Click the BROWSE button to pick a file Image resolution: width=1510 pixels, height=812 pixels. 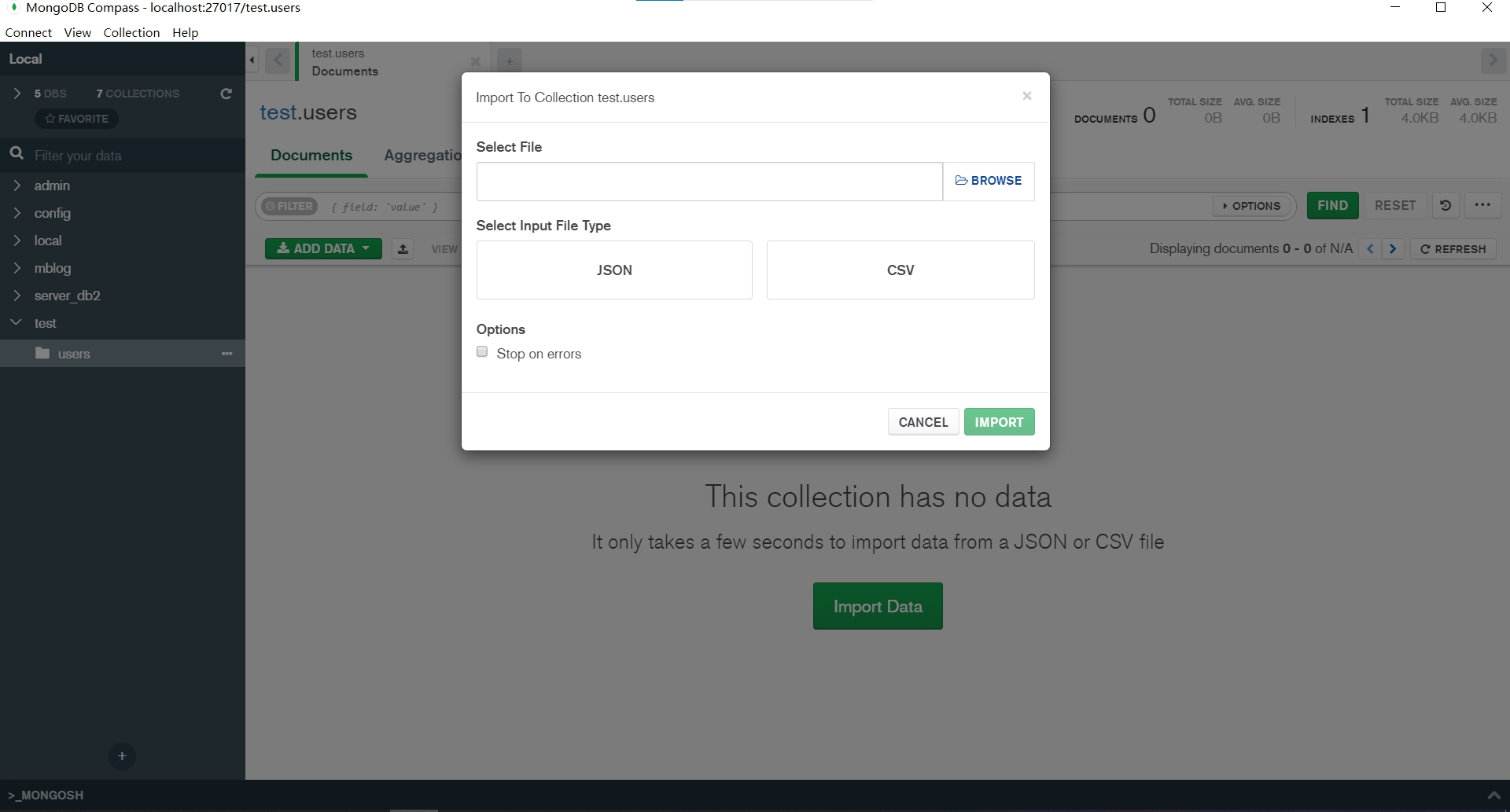(988, 181)
